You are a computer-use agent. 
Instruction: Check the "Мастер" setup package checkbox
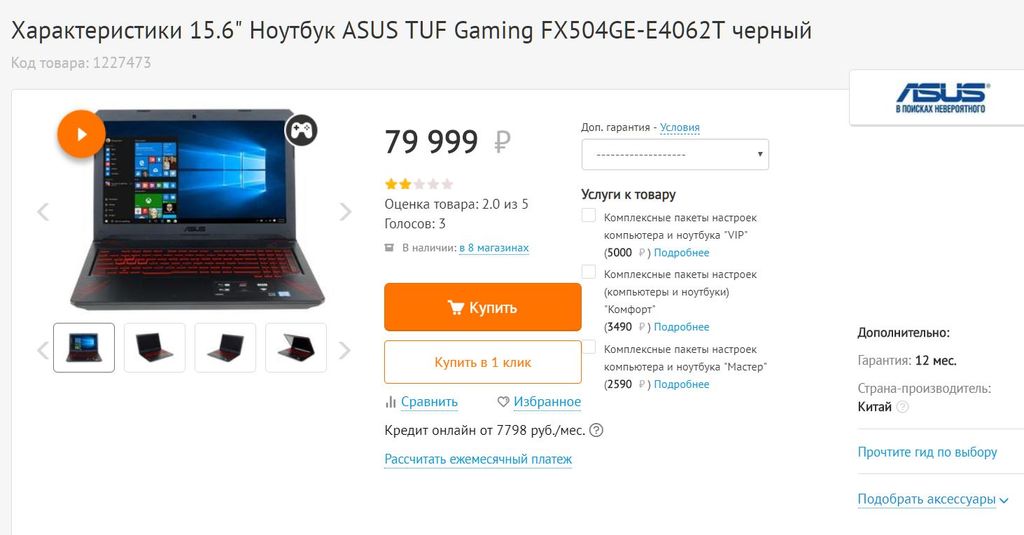tap(588, 346)
